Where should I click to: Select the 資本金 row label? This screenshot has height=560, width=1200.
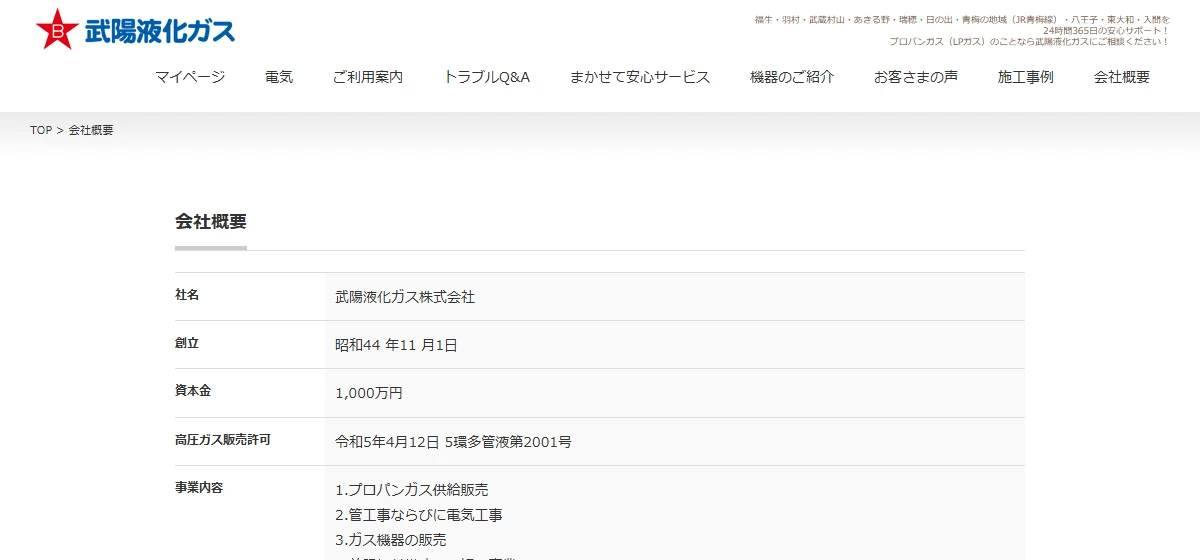[x=193, y=391]
